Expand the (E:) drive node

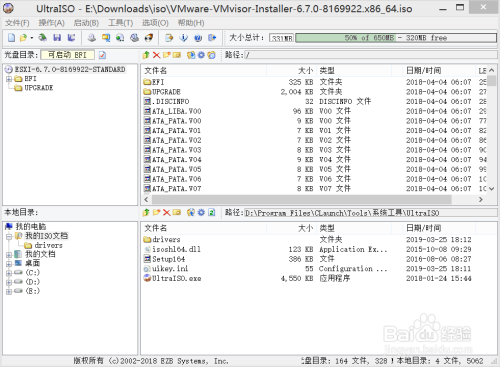pyautogui.click(x=9, y=292)
